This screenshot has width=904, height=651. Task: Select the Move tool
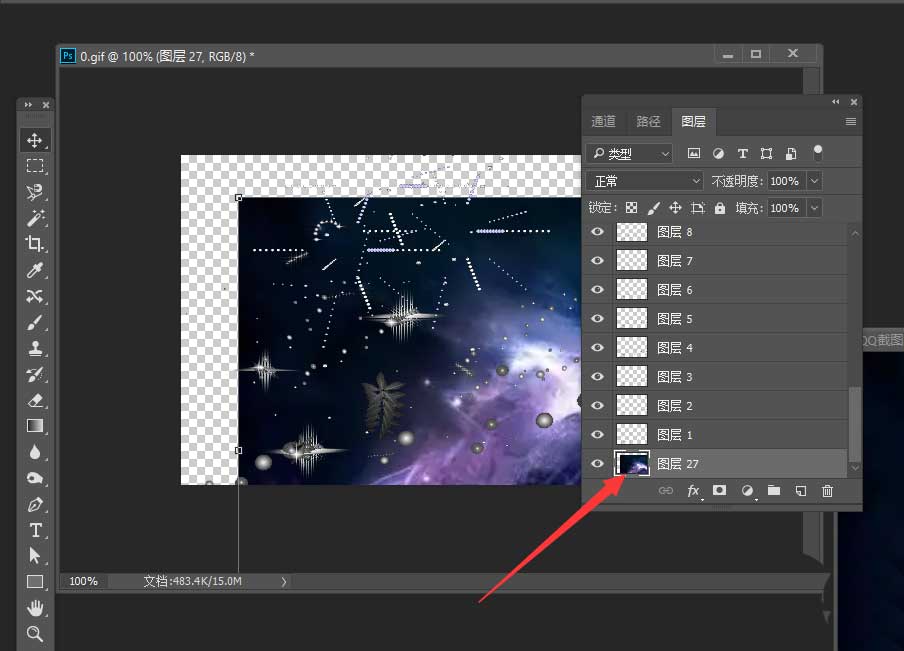coord(35,140)
